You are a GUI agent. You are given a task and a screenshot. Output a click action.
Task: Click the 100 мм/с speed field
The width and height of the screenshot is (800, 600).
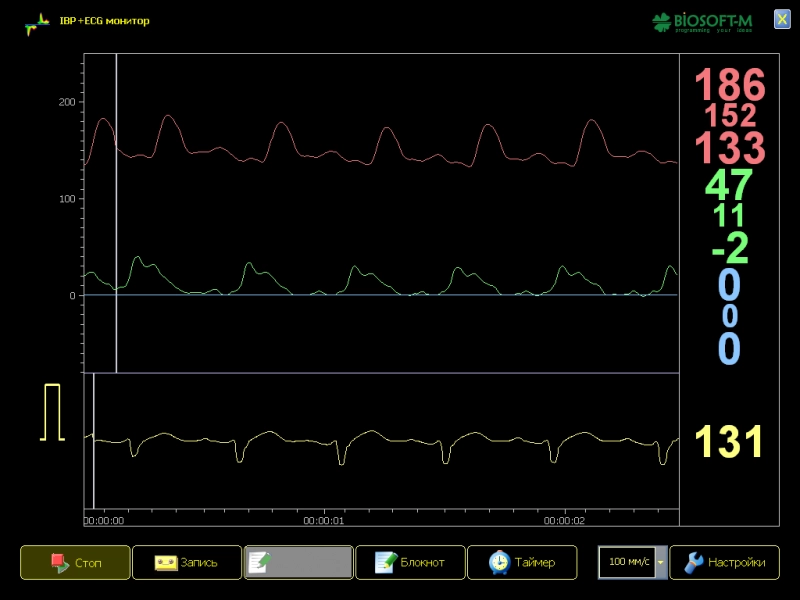pyautogui.click(x=627, y=562)
